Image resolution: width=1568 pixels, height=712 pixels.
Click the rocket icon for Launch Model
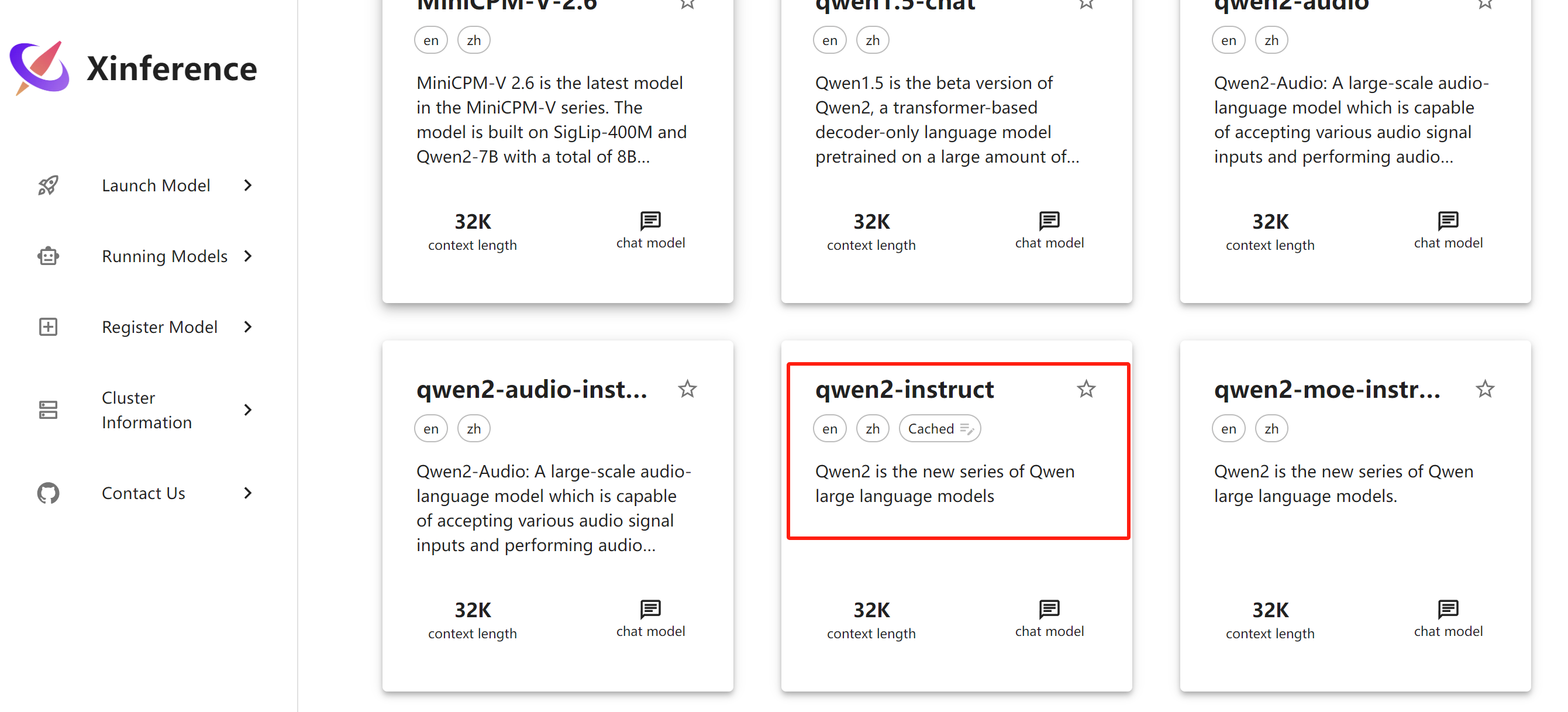pos(48,185)
